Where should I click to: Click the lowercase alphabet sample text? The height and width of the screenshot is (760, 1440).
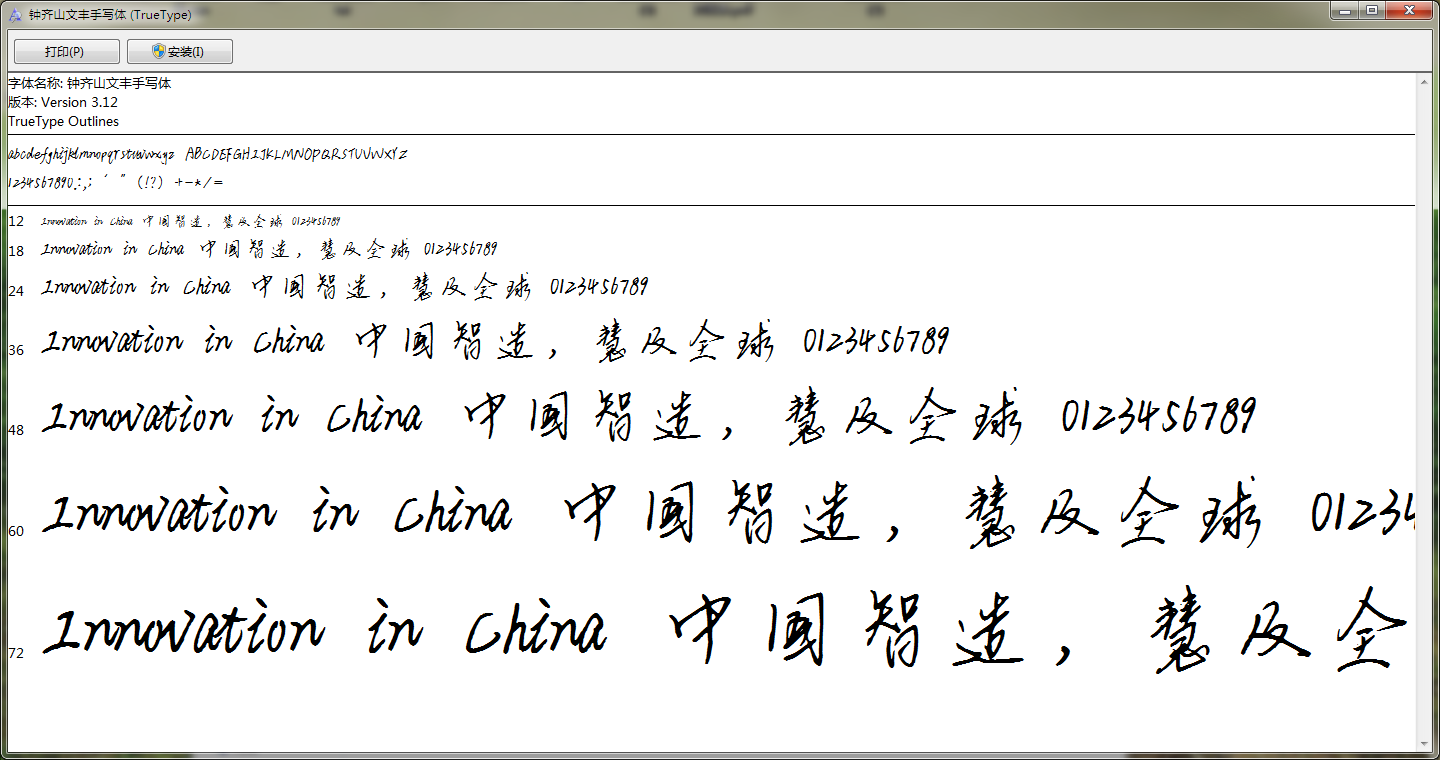tap(91, 155)
